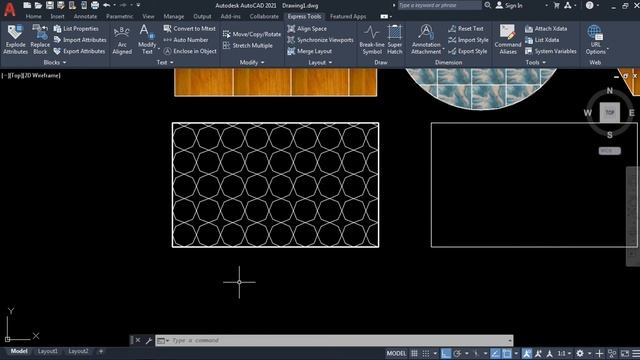Open System Variables editor
Viewport: 640px width, 360px height.
click(x=551, y=51)
